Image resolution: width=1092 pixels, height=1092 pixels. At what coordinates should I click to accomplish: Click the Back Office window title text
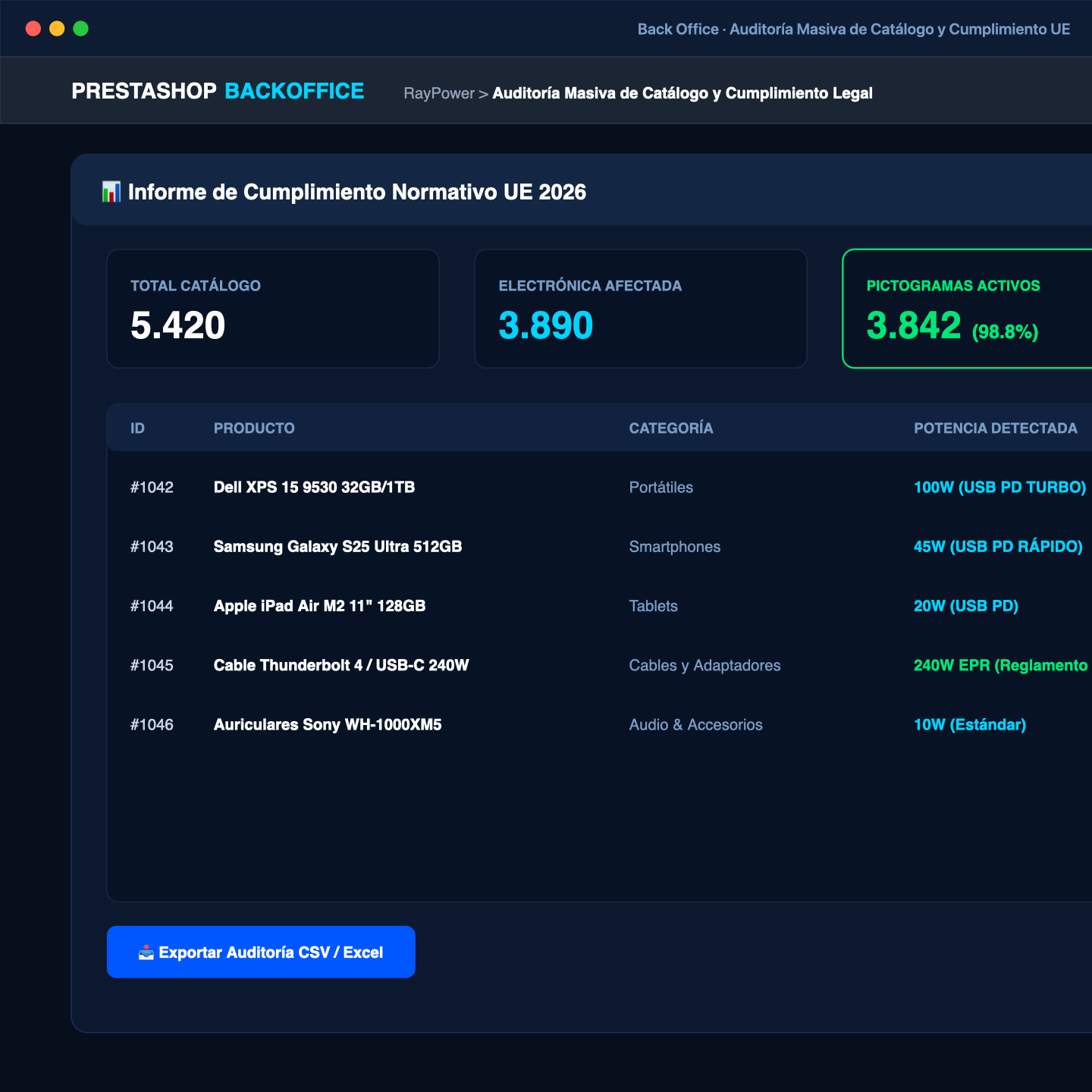[x=854, y=29]
